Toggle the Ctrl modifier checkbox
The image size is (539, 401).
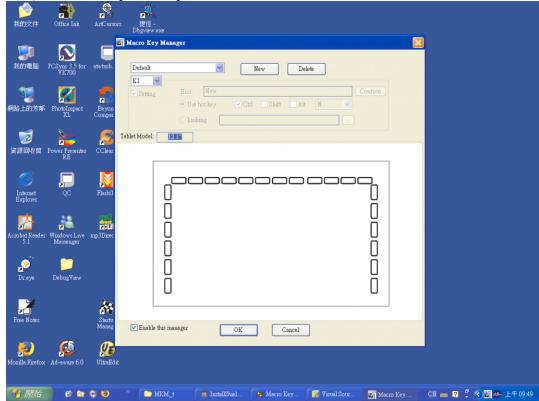tap(238, 104)
